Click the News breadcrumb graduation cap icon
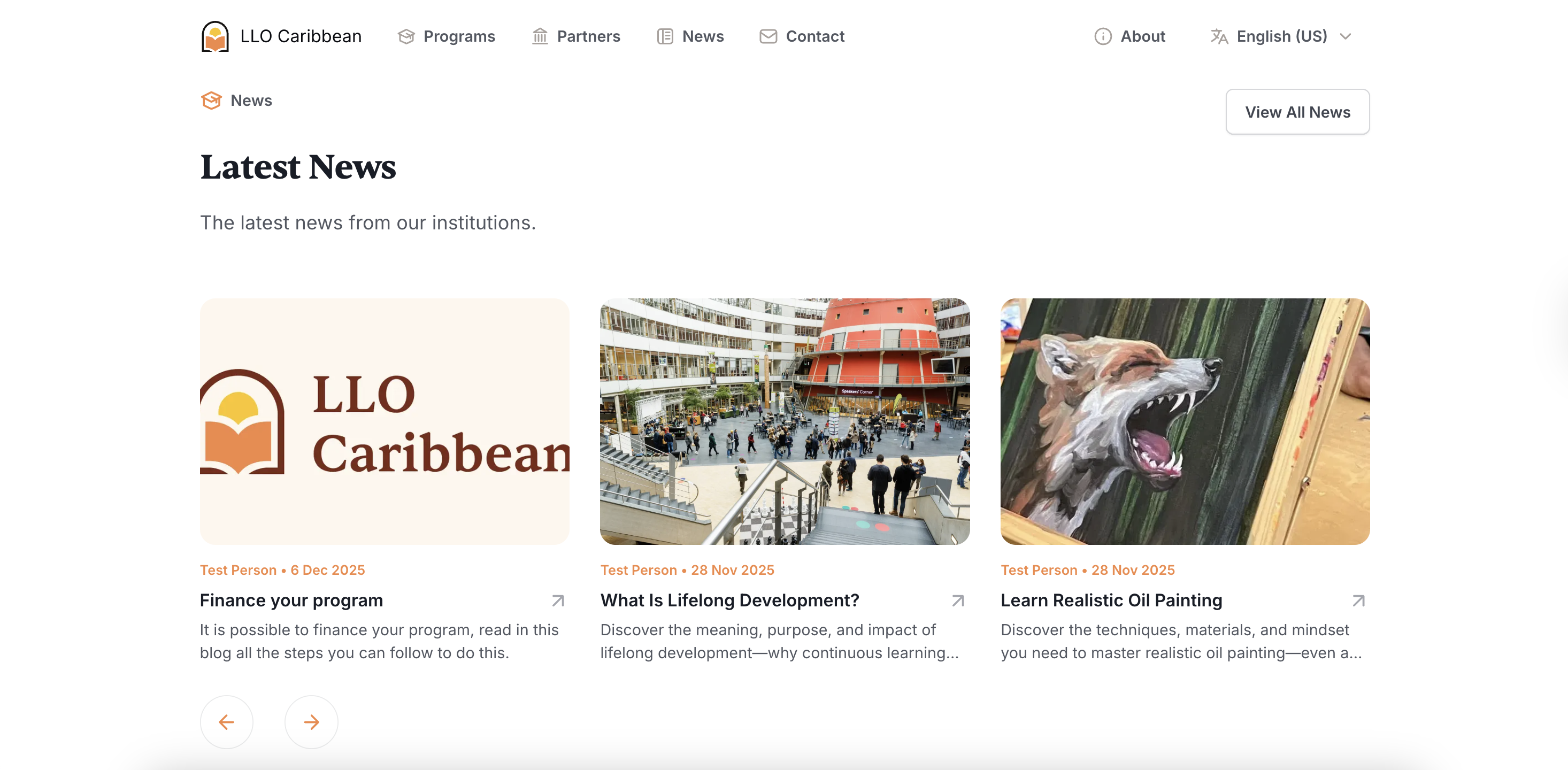Image resolution: width=1568 pixels, height=770 pixels. point(211,100)
